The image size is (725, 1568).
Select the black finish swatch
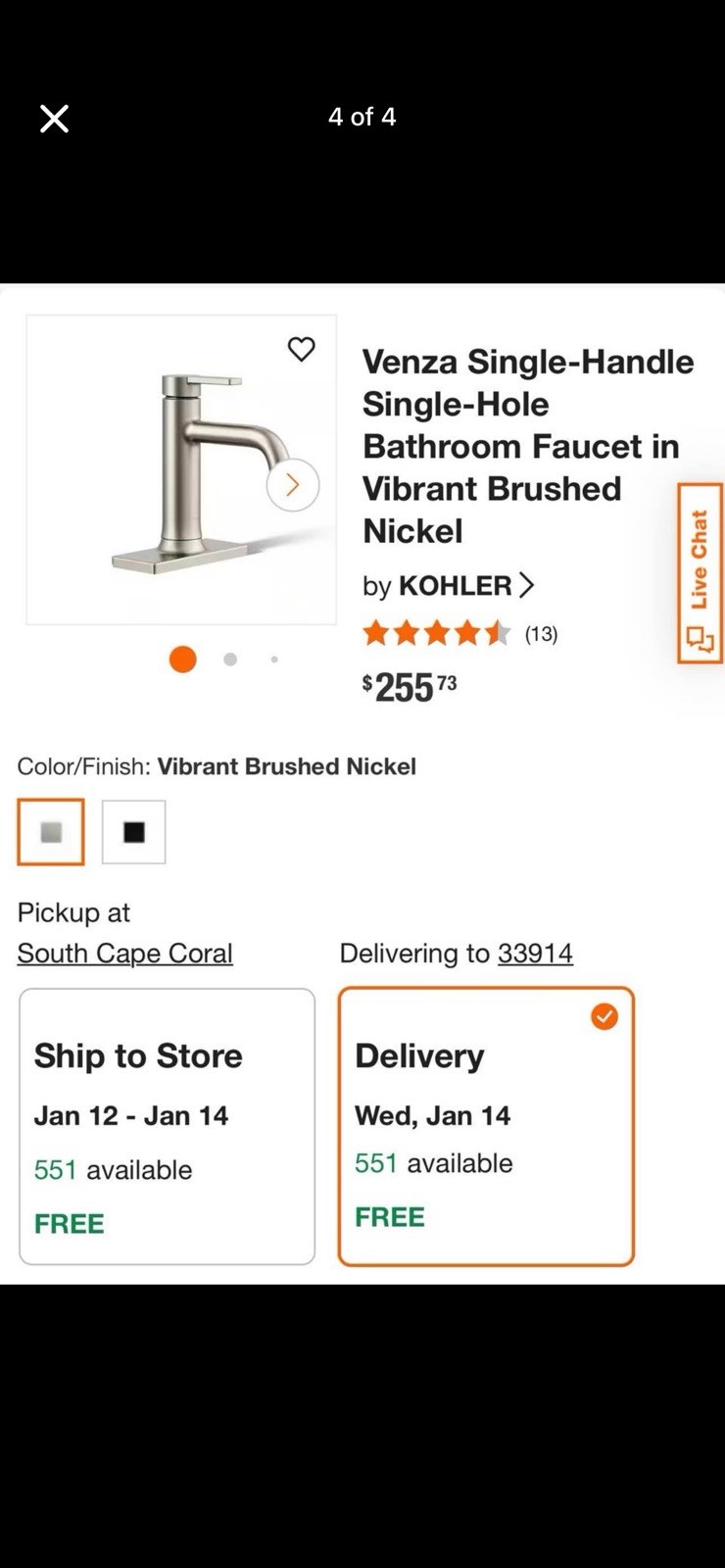[134, 832]
